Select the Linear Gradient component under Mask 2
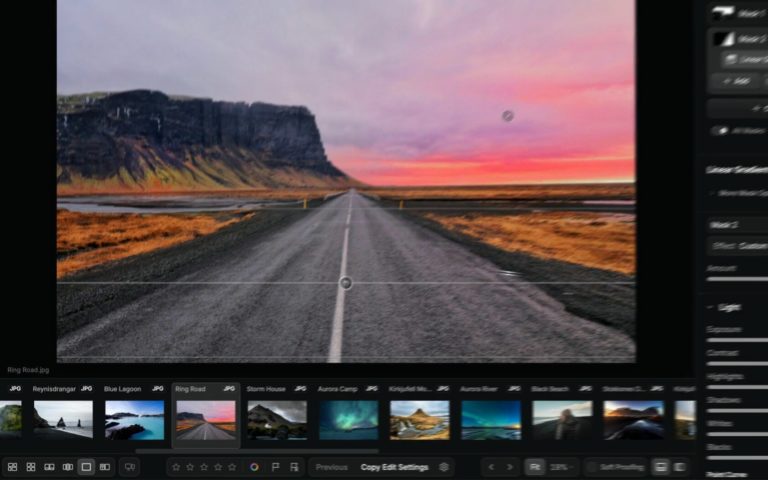Screen dimensions: 768x480 click(744, 60)
